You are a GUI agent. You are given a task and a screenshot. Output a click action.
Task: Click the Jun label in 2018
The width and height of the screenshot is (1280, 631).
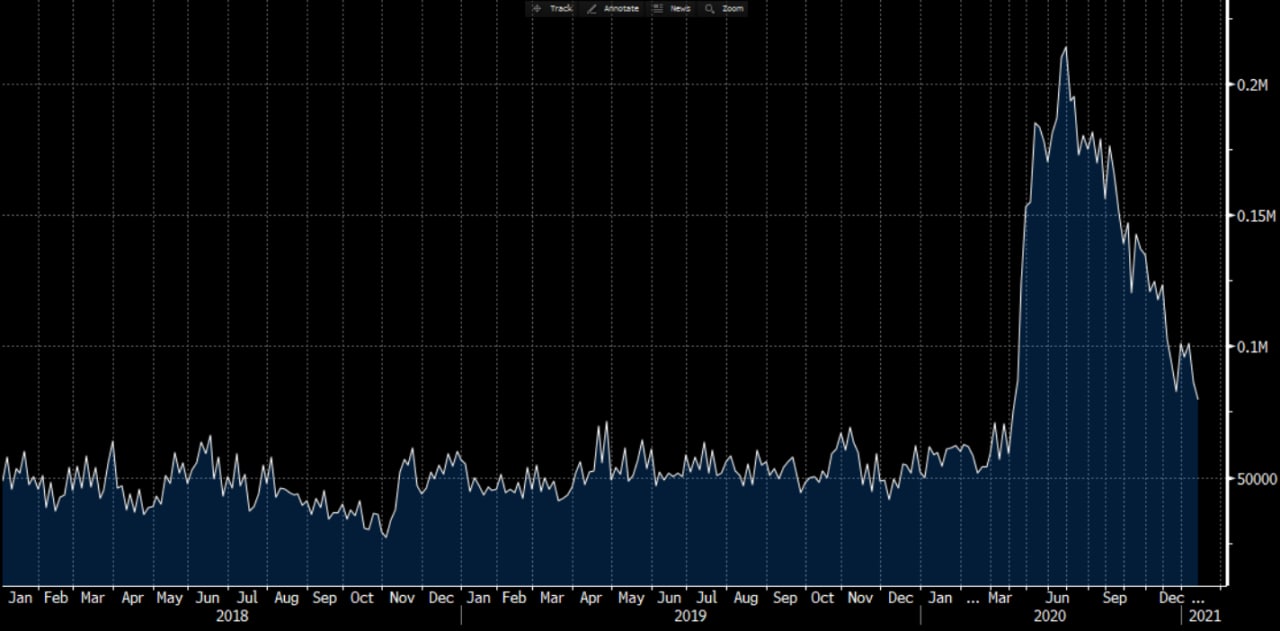[x=207, y=598]
